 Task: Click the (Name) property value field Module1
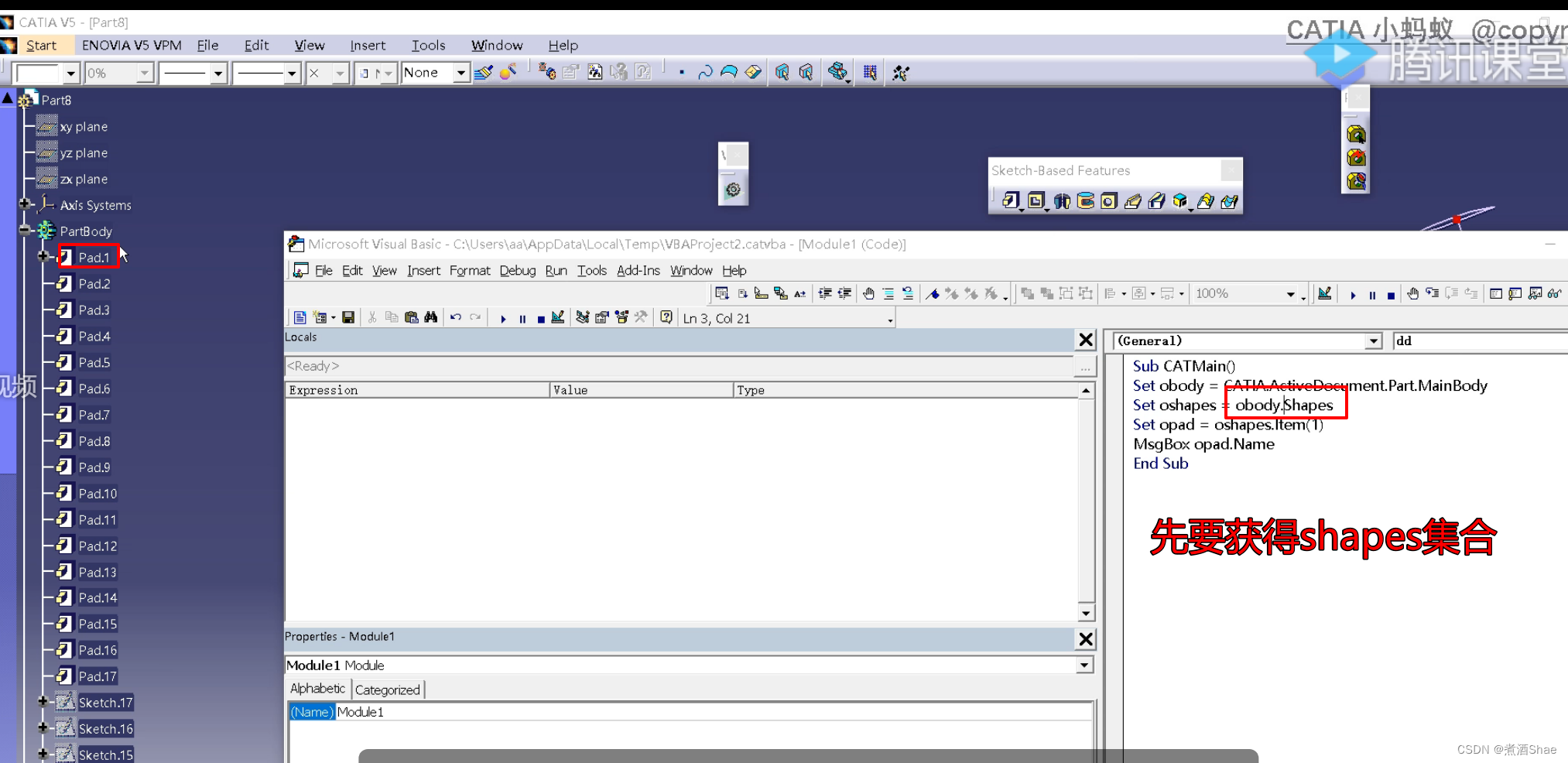tap(714, 712)
